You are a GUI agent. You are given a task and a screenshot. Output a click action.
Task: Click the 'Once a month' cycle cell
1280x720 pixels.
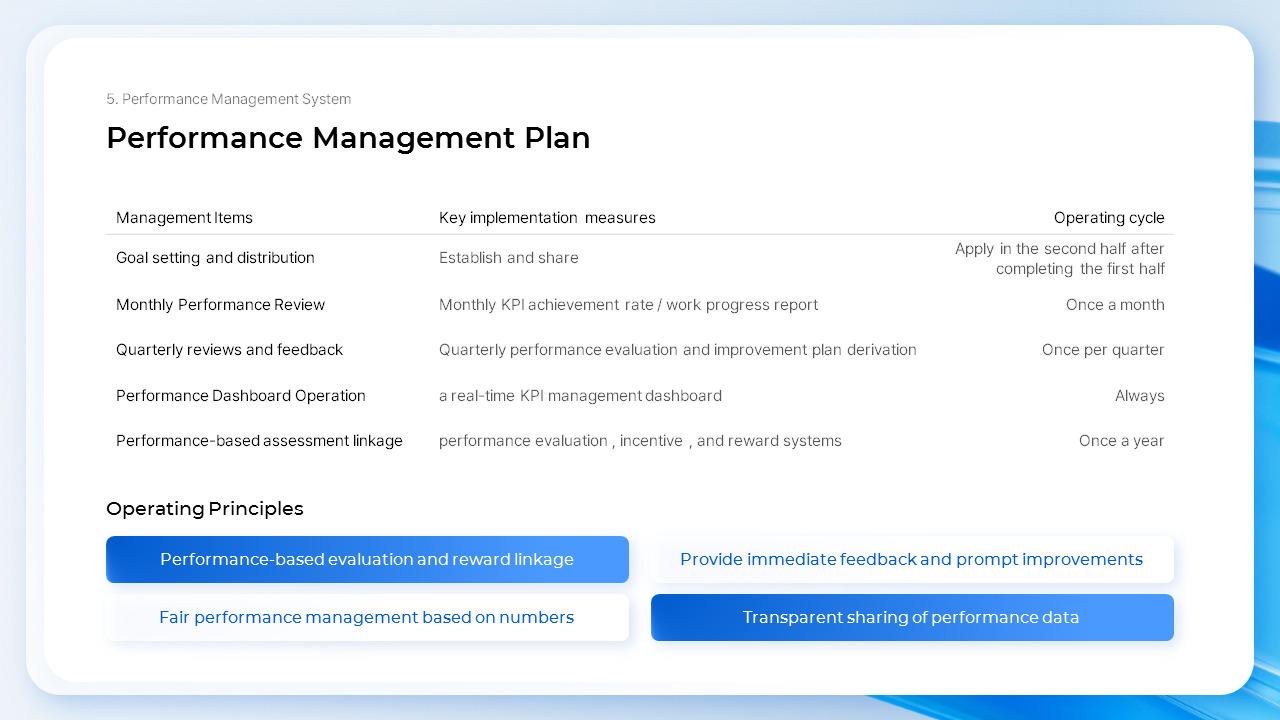click(1114, 304)
